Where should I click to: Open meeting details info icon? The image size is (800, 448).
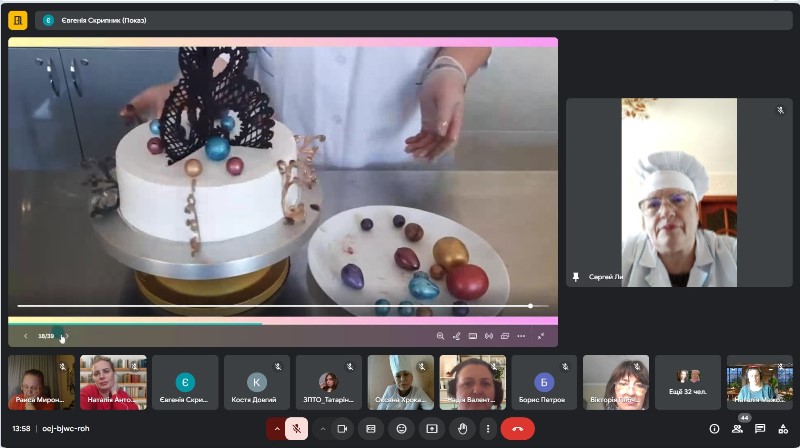(x=714, y=429)
